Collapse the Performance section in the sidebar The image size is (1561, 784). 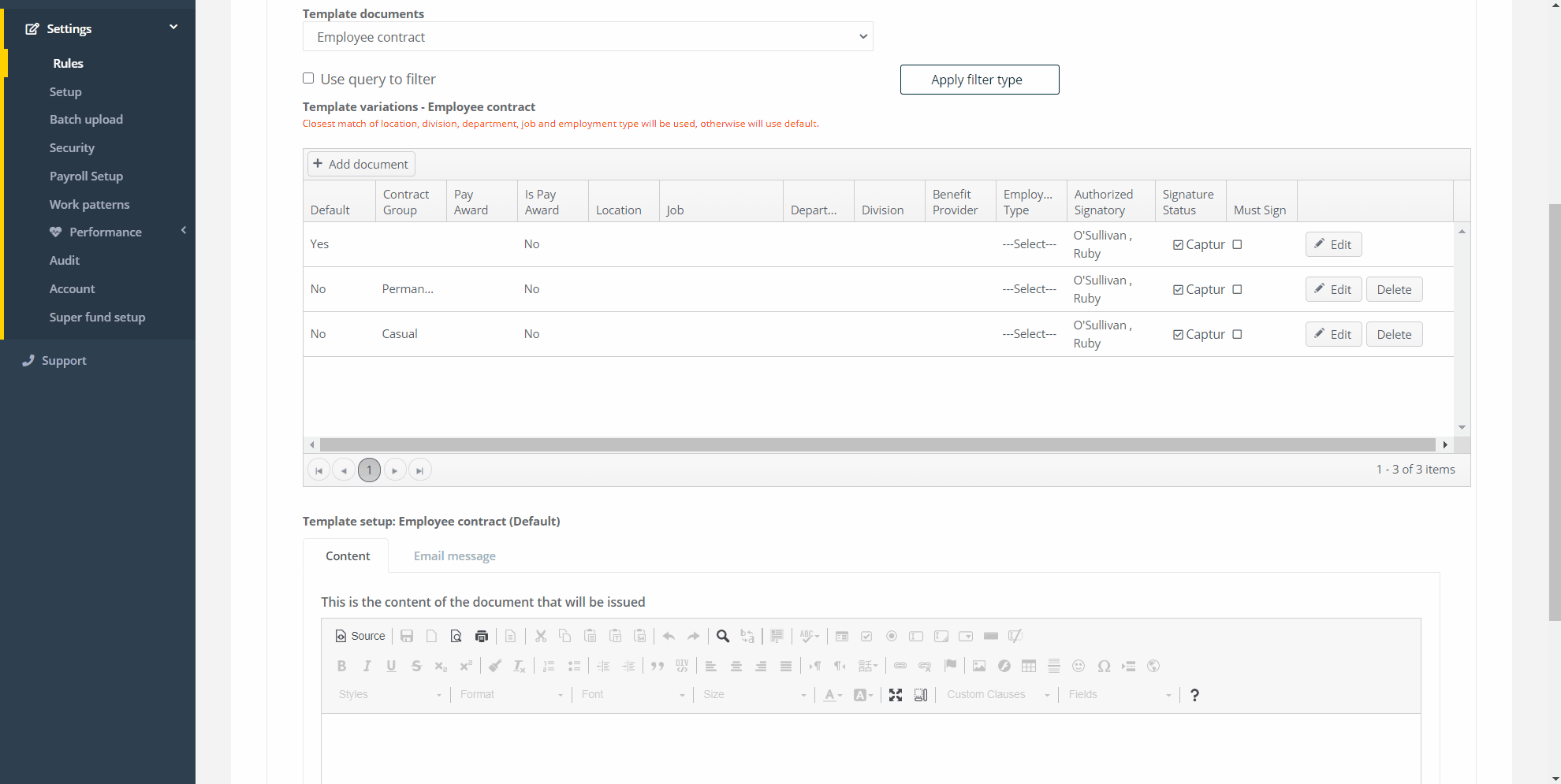coord(183,230)
